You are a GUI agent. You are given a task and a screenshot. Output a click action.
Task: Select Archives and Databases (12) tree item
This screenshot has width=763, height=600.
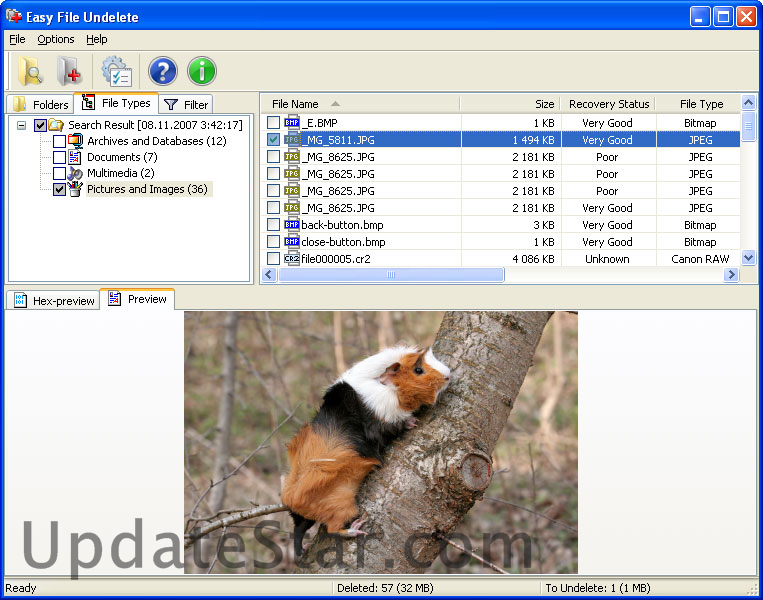pos(157,141)
